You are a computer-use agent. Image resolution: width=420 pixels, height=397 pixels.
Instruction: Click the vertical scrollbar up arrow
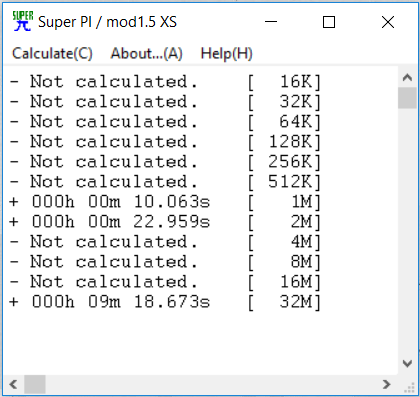pyautogui.click(x=407, y=78)
